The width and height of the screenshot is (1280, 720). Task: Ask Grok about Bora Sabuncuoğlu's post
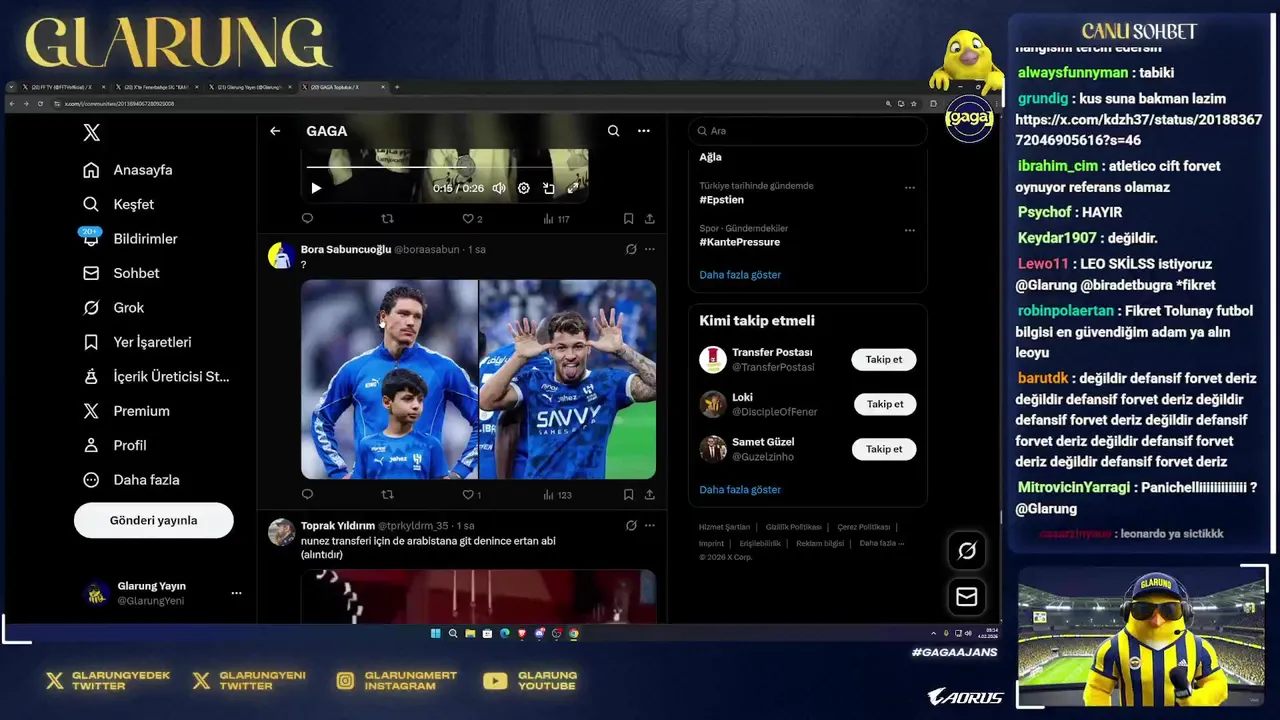point(631,249)
